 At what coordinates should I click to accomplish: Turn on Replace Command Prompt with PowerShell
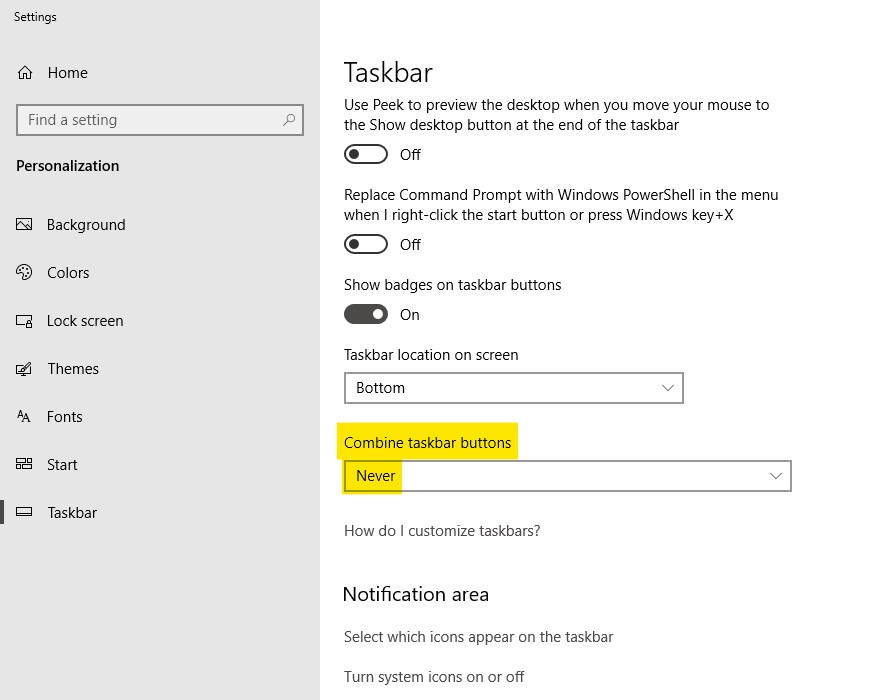coord(365,244)
